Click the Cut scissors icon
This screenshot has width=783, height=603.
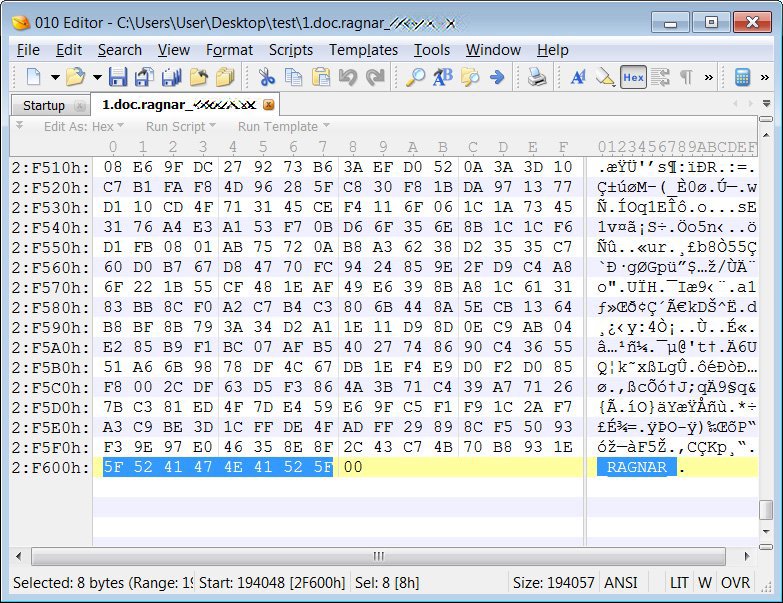coord(266,77)
